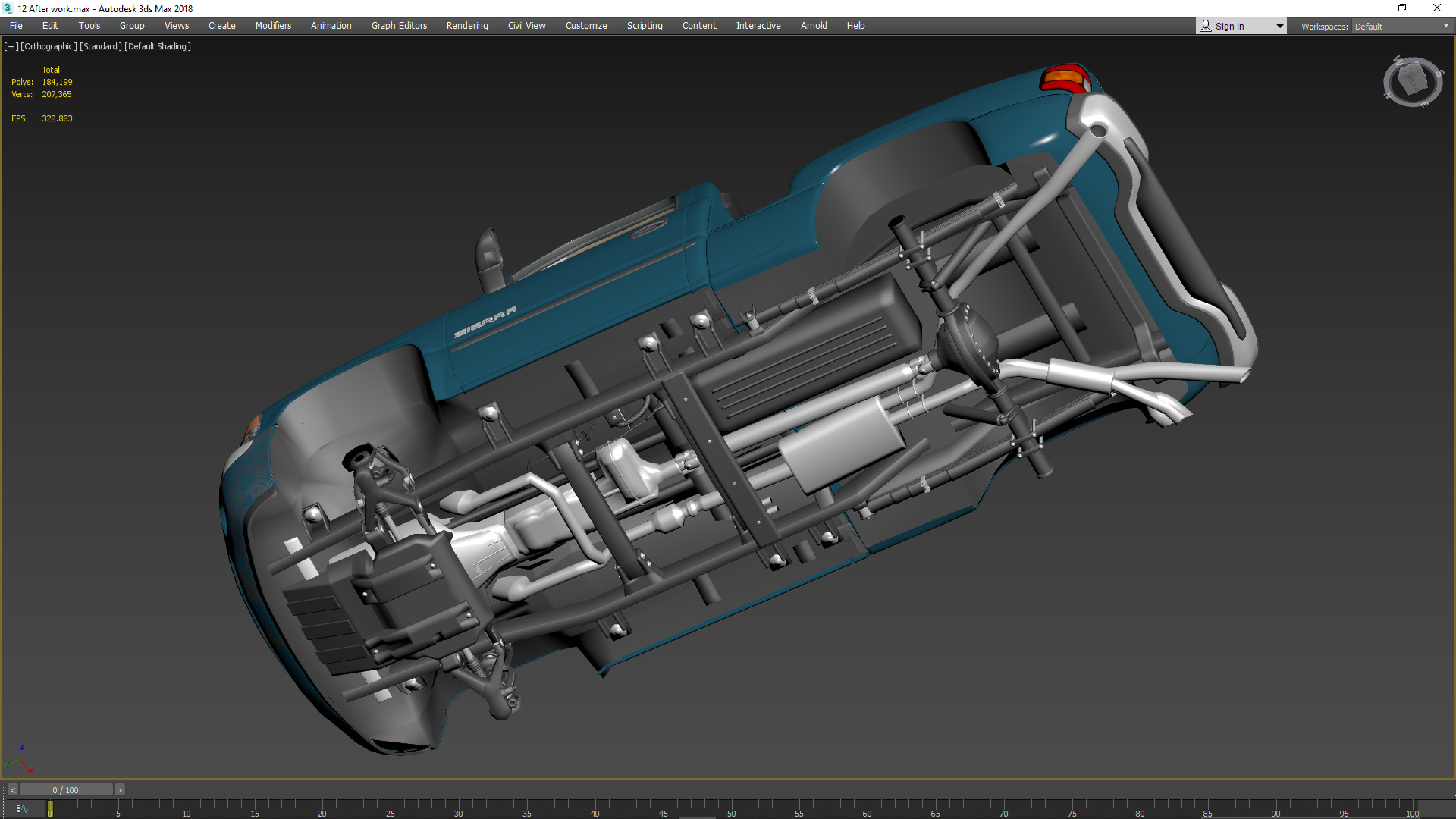Click the user silhouette Sign In icon
The image size is (1456, 819).
point(1206,26)
